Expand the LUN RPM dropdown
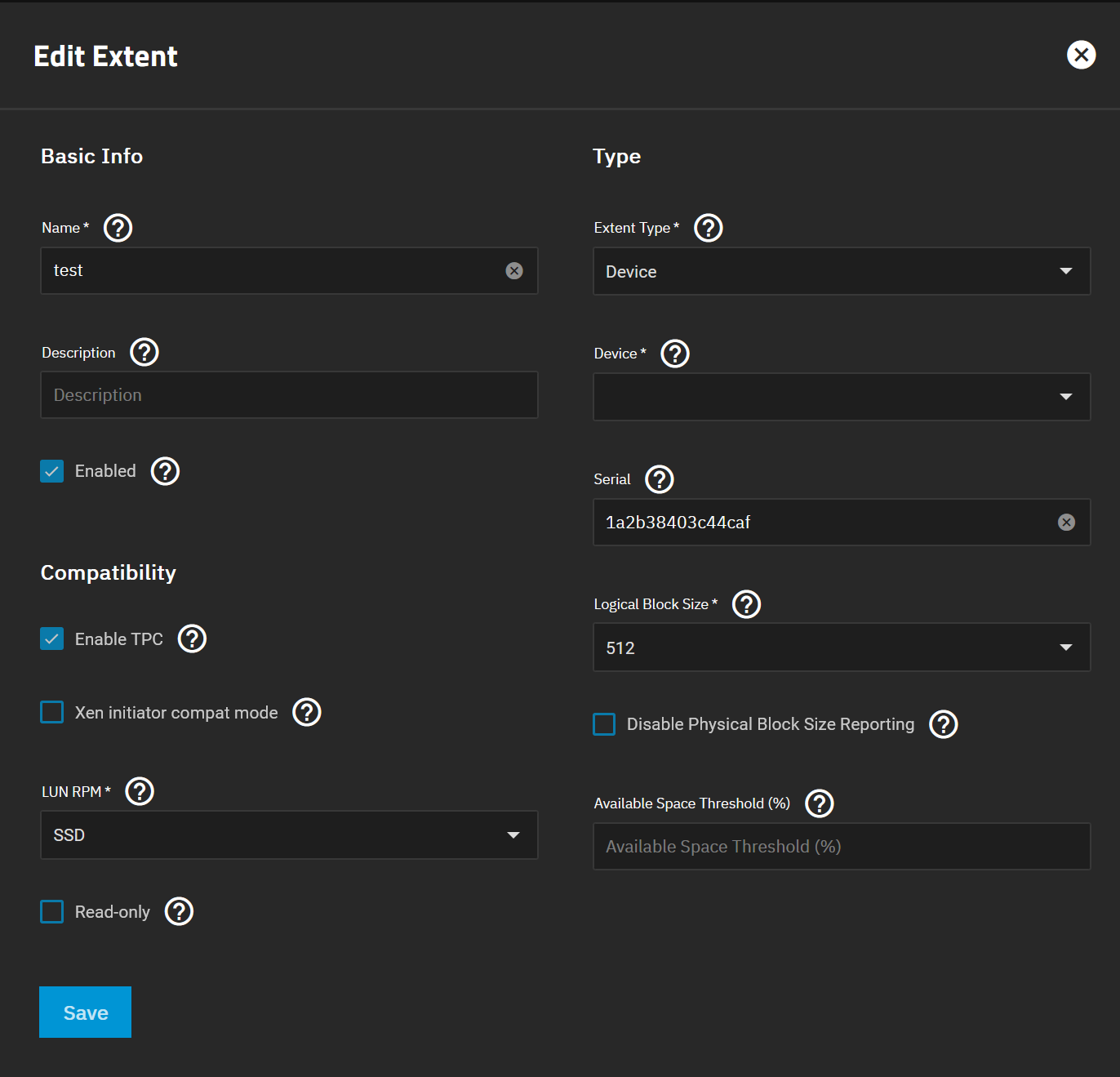Screen dimensions: 1120x1077 (289, 834)
